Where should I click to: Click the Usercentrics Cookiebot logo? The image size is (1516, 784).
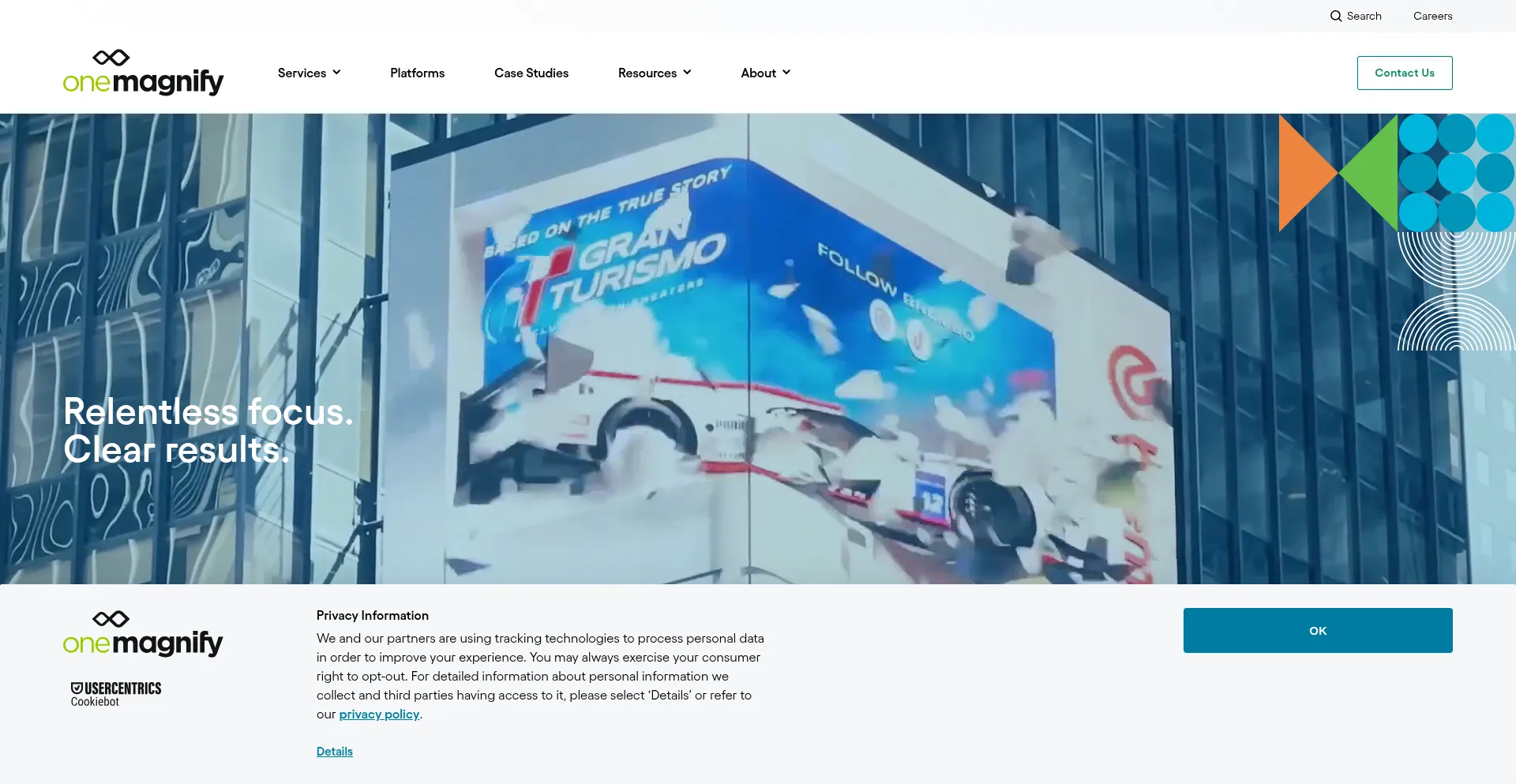coord(116,694)
